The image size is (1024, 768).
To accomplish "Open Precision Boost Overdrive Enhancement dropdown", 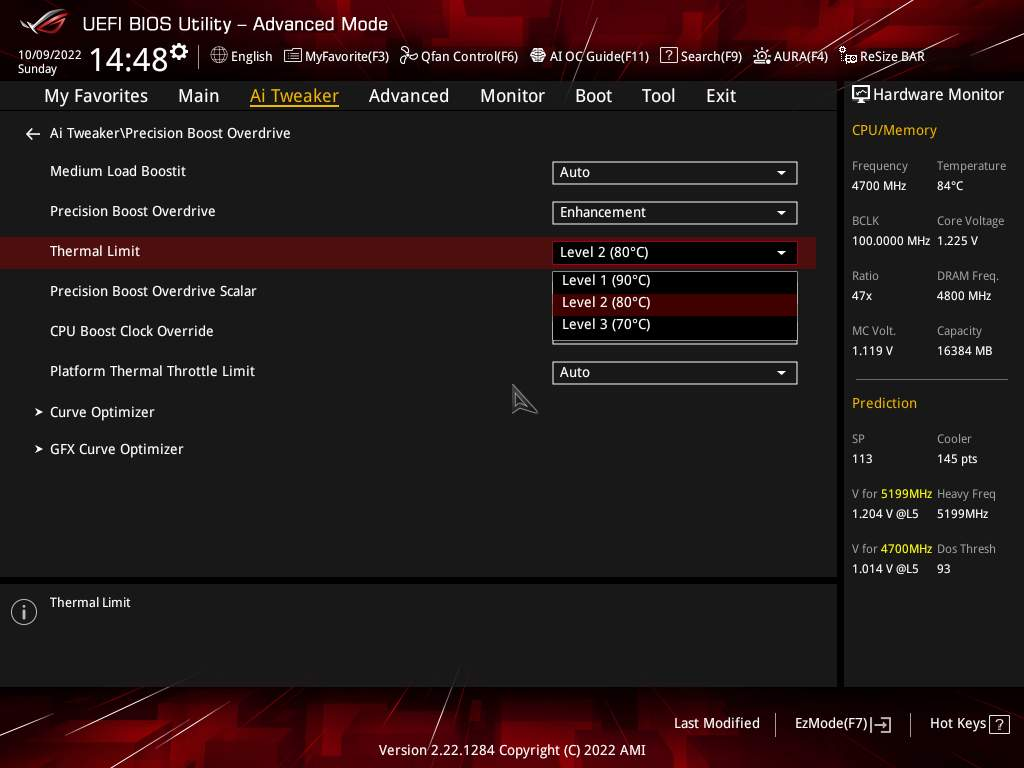I will click(674, 213).
